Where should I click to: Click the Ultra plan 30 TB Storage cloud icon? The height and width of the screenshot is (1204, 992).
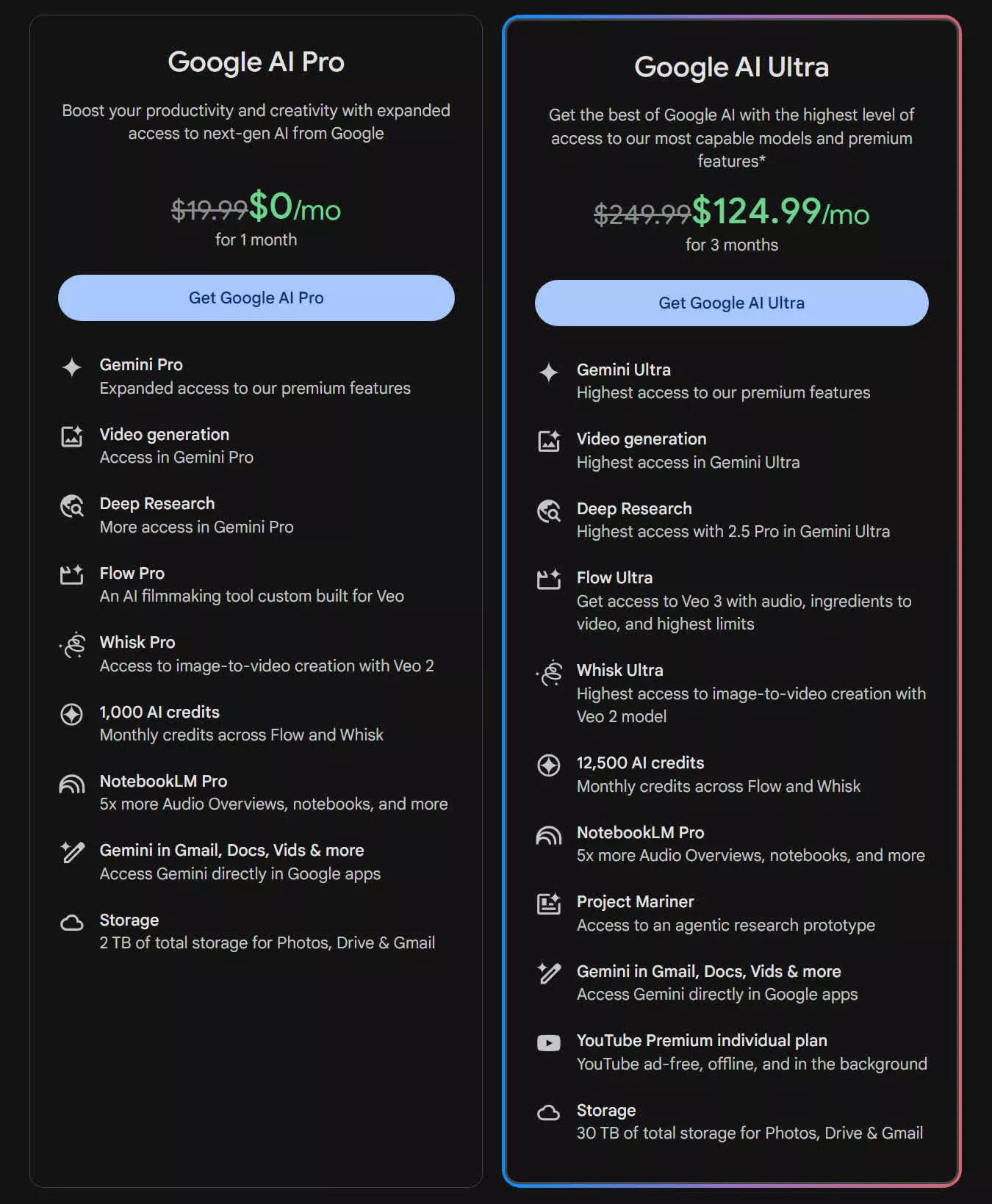[549, 1113]
